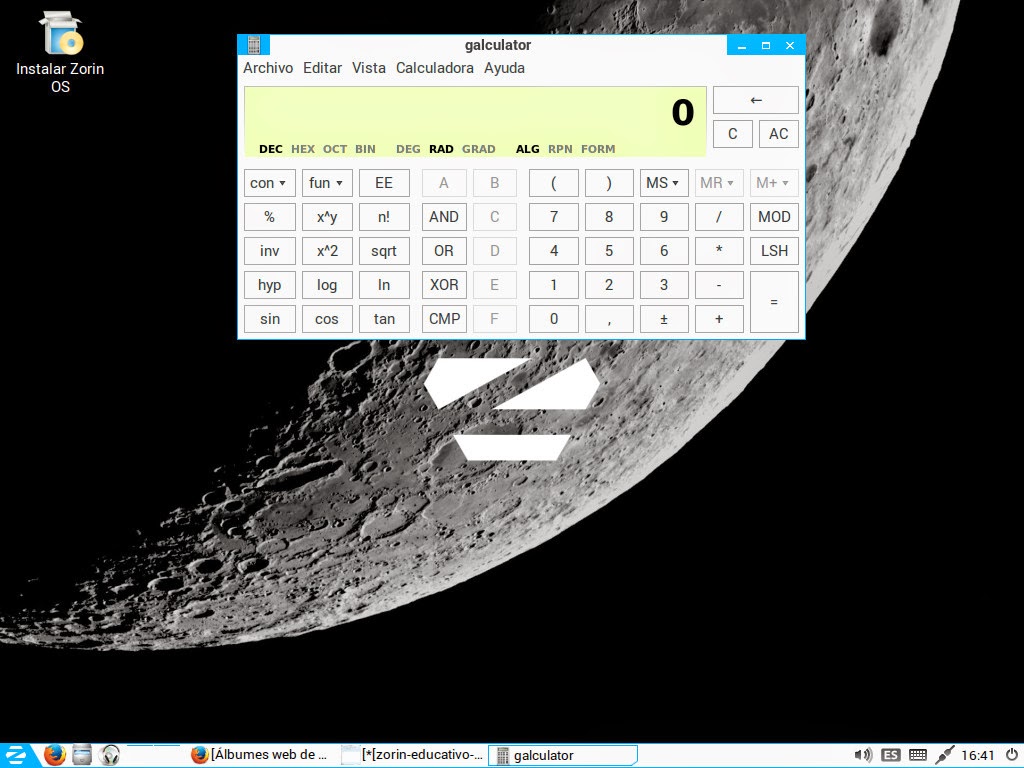Open the file manager from the taskbar

click(82, 755)
